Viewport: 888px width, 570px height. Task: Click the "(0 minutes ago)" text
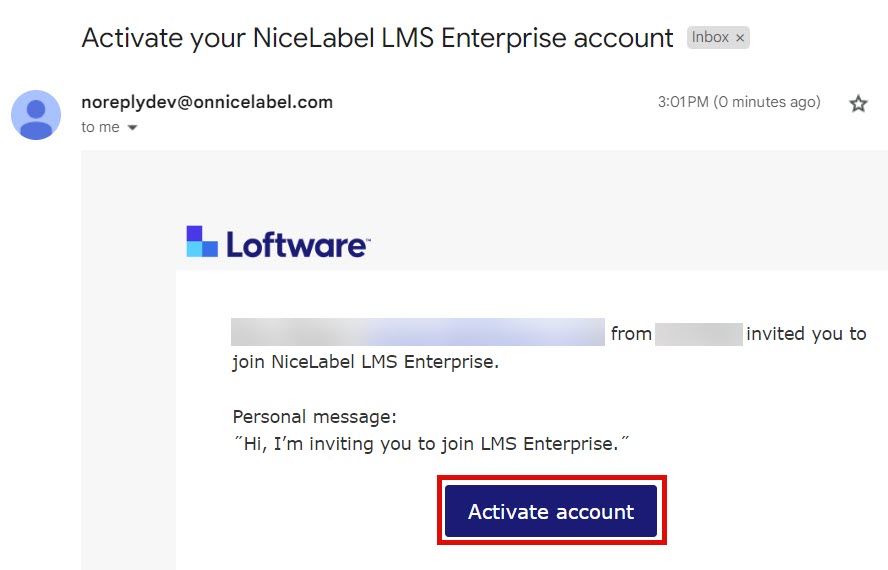[x=766, y=102]
